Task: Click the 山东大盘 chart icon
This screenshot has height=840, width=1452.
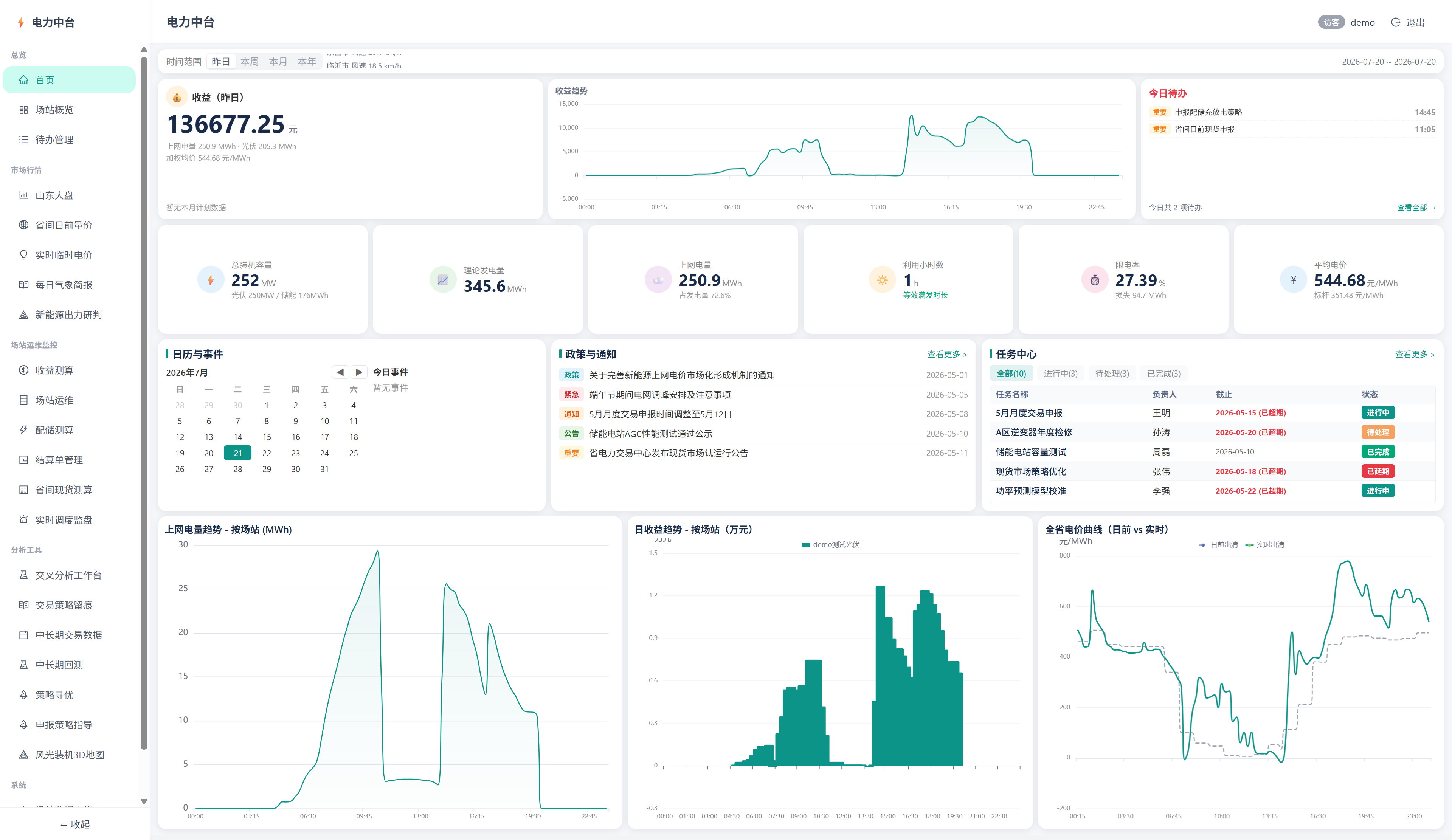Action: click(23, 195)
